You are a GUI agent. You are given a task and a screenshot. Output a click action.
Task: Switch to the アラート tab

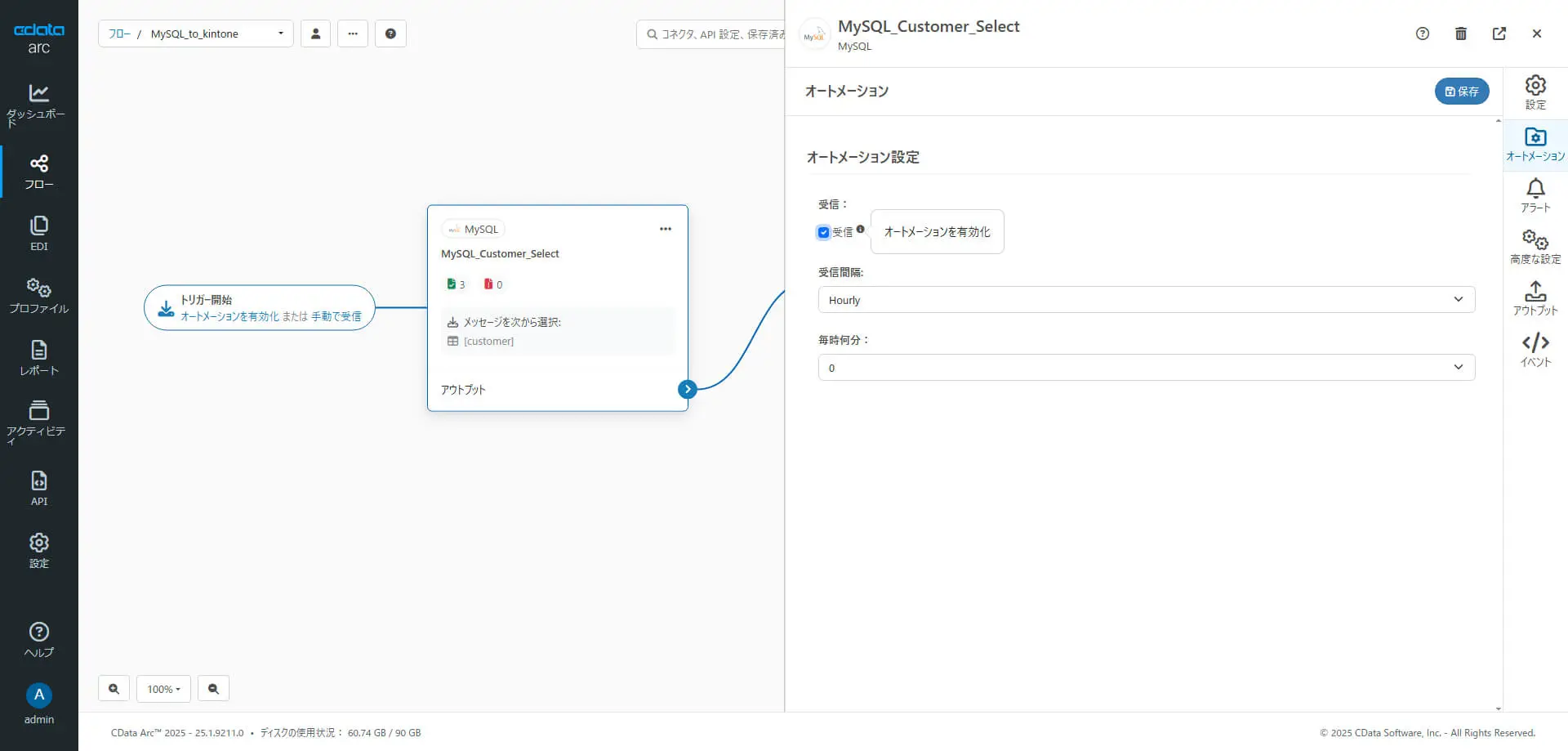(1535, 196)
